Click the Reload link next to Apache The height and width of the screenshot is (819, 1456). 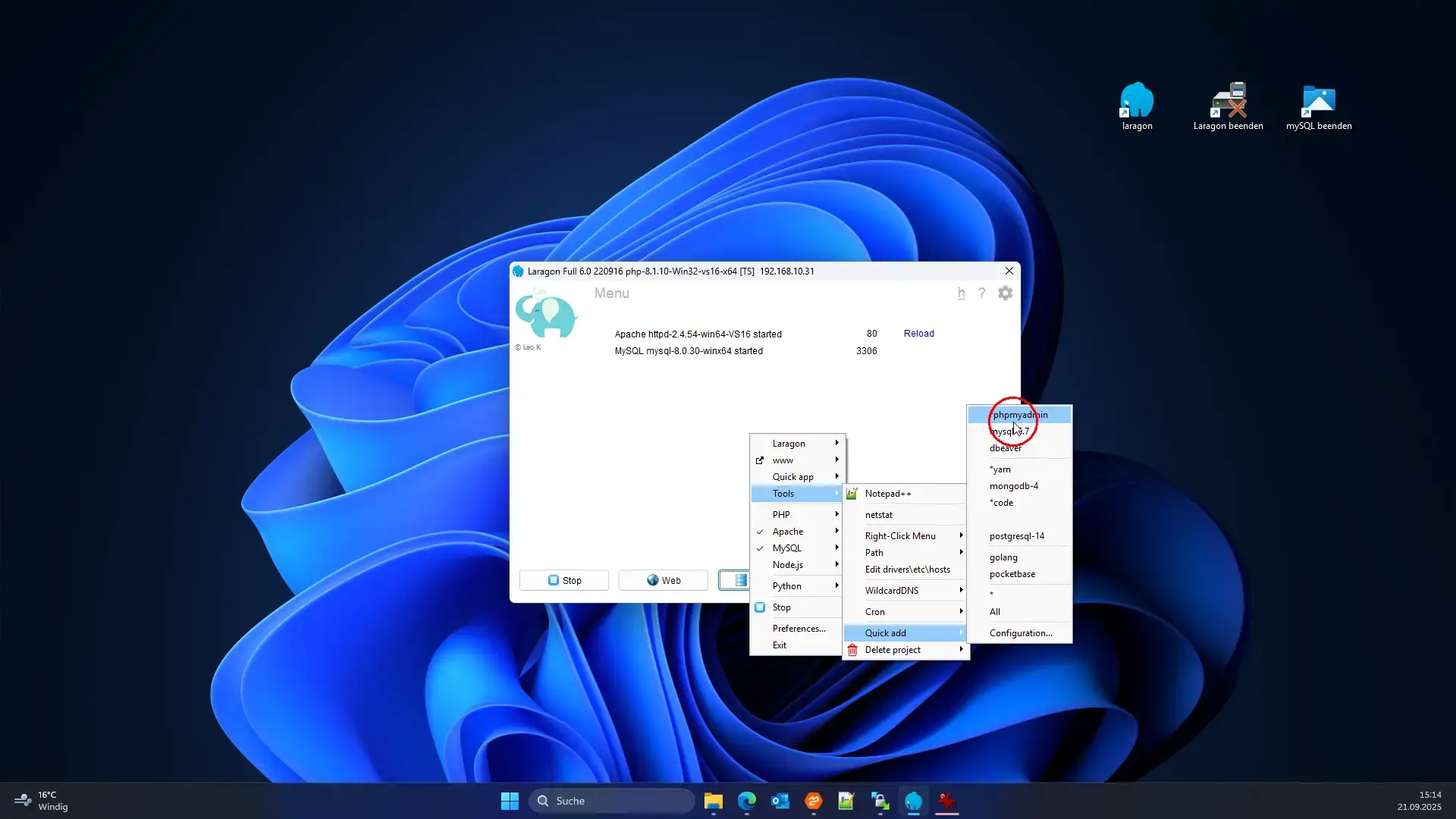(918, 334)
